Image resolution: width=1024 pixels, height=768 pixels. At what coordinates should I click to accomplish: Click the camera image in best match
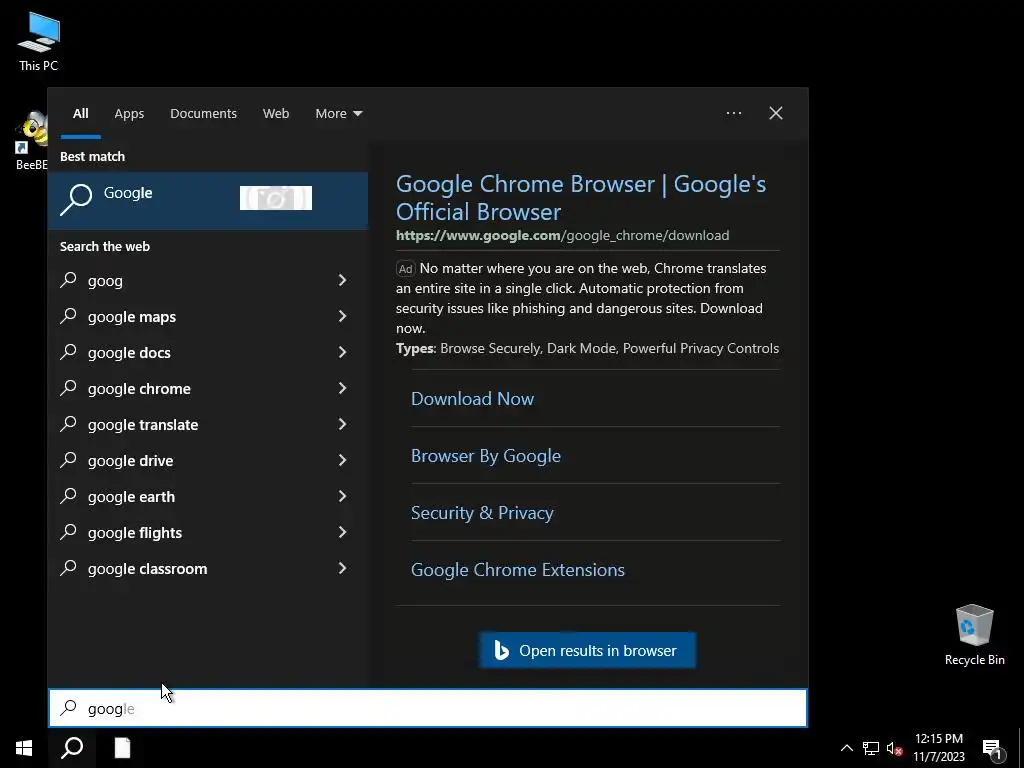point(276,198)
